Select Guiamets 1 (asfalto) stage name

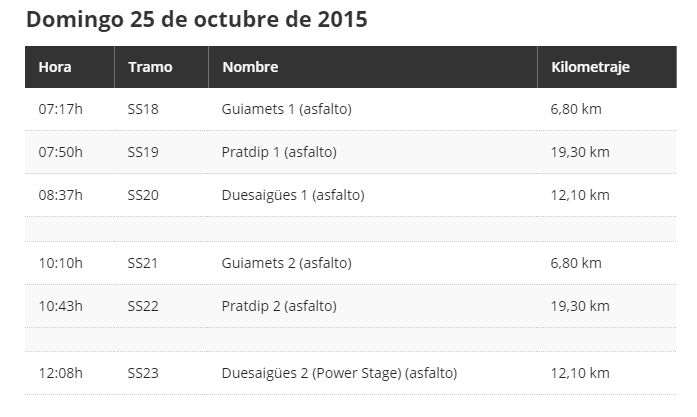point(287,109)
